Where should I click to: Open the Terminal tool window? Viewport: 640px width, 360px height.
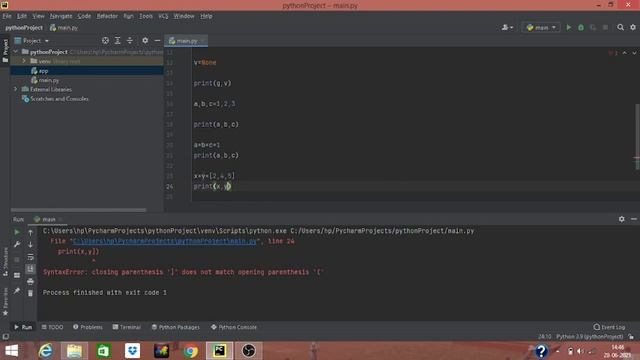click(x=127, y=327)
